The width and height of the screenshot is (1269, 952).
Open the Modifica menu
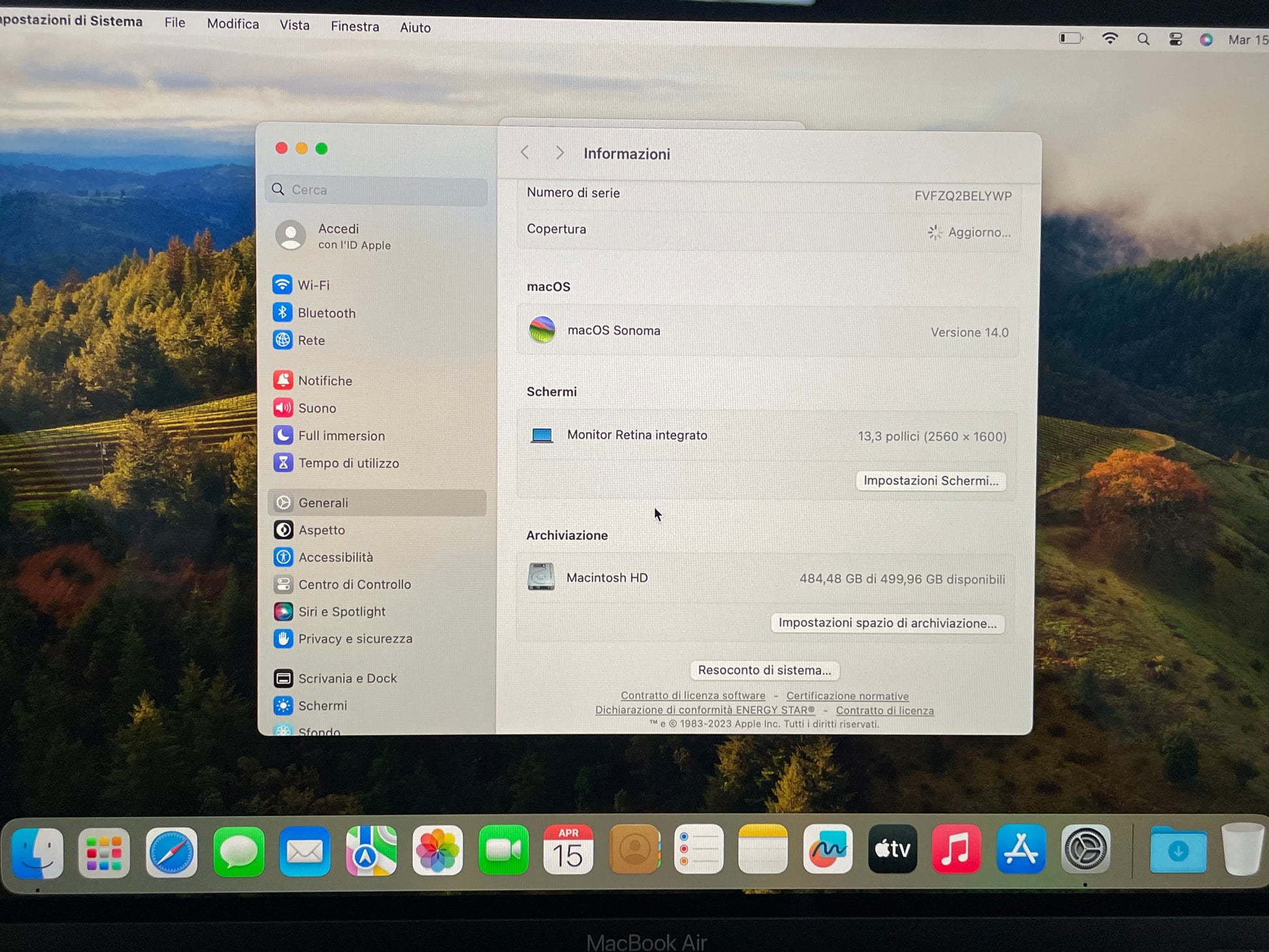click(x=233, y=24)
